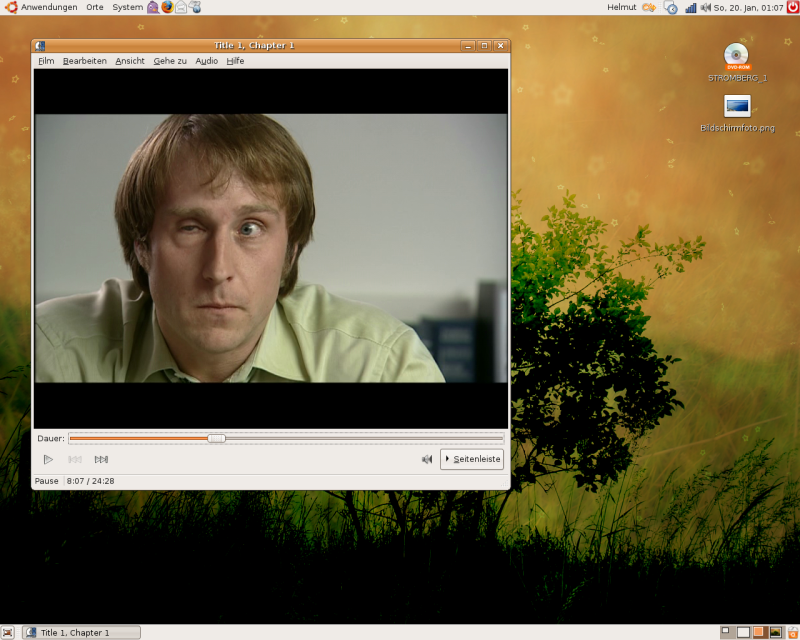Screen dimensions: 800x640
Task: Launch Firefox from the top panel
Action: coord(167,7)
